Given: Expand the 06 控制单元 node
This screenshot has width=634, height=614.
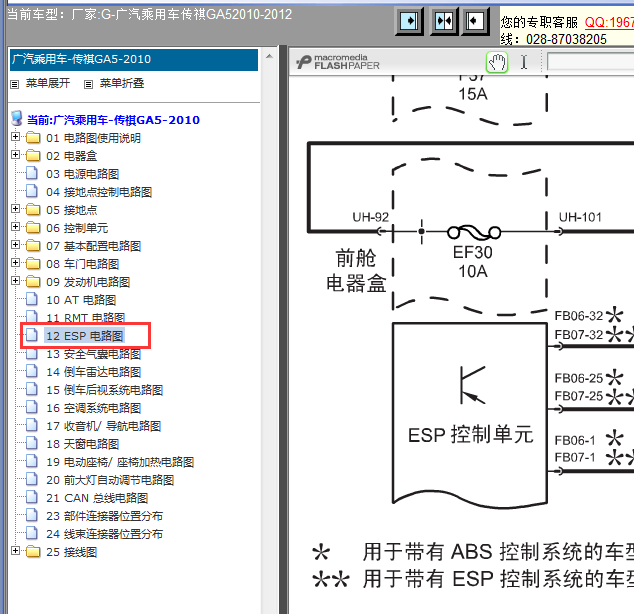Looking at the screenshot, I should point(15,226).
